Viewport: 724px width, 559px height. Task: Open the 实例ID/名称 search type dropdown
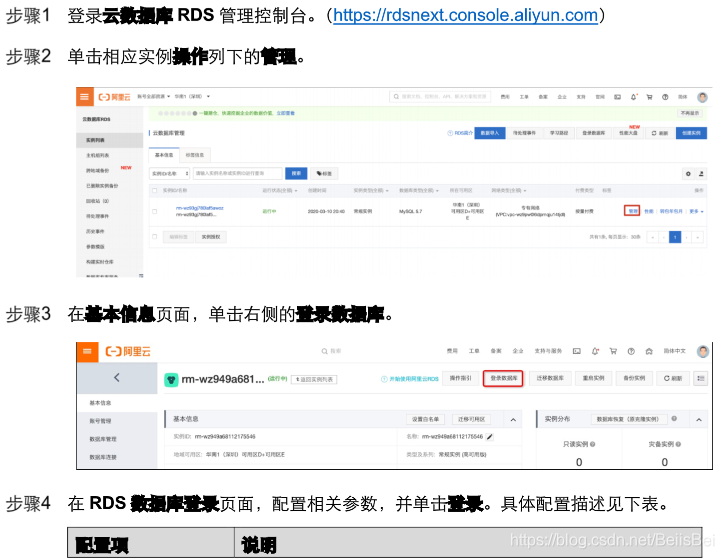click(x=170, y=174)
